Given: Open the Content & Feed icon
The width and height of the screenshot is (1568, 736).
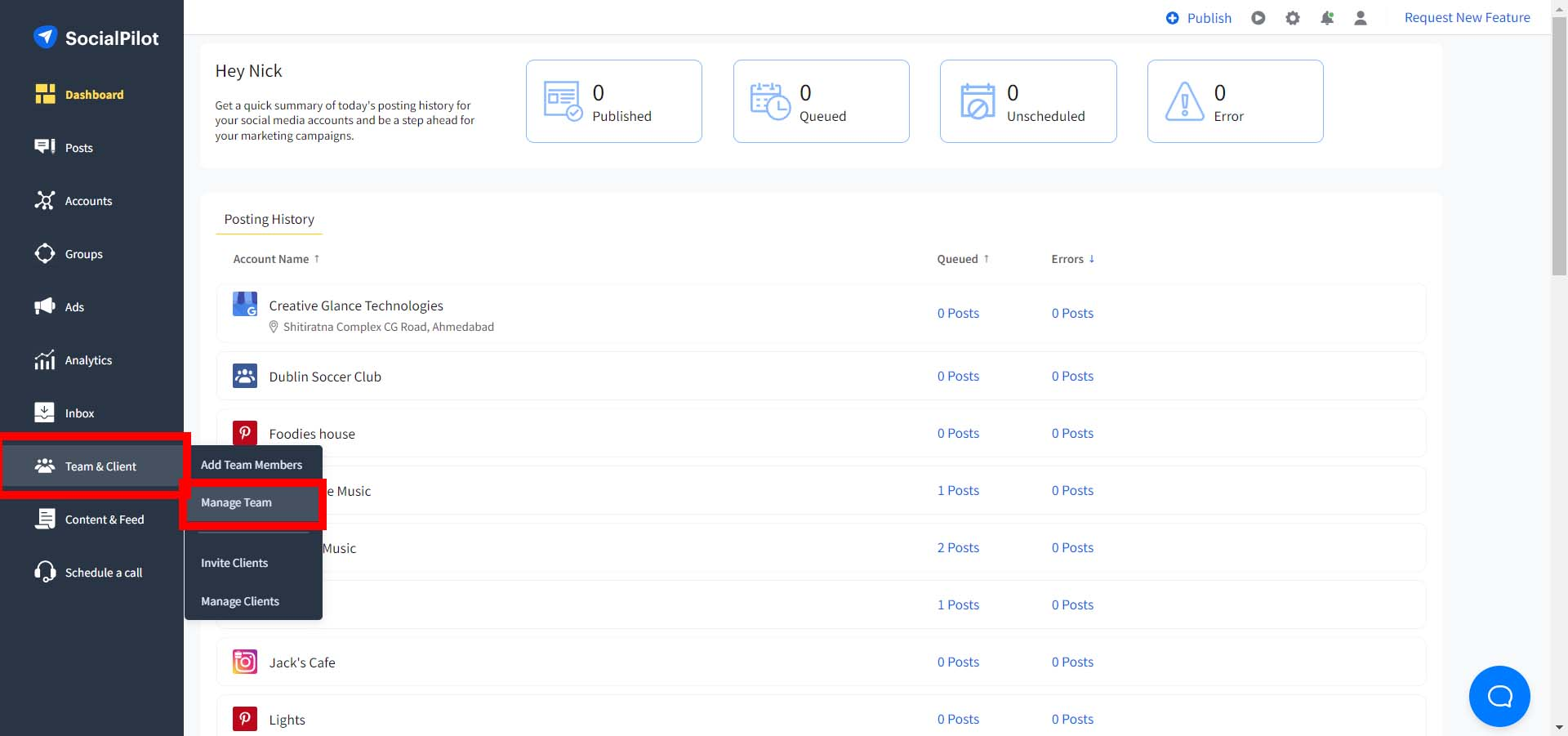Looking at the screenshot, I should [45, 519].
